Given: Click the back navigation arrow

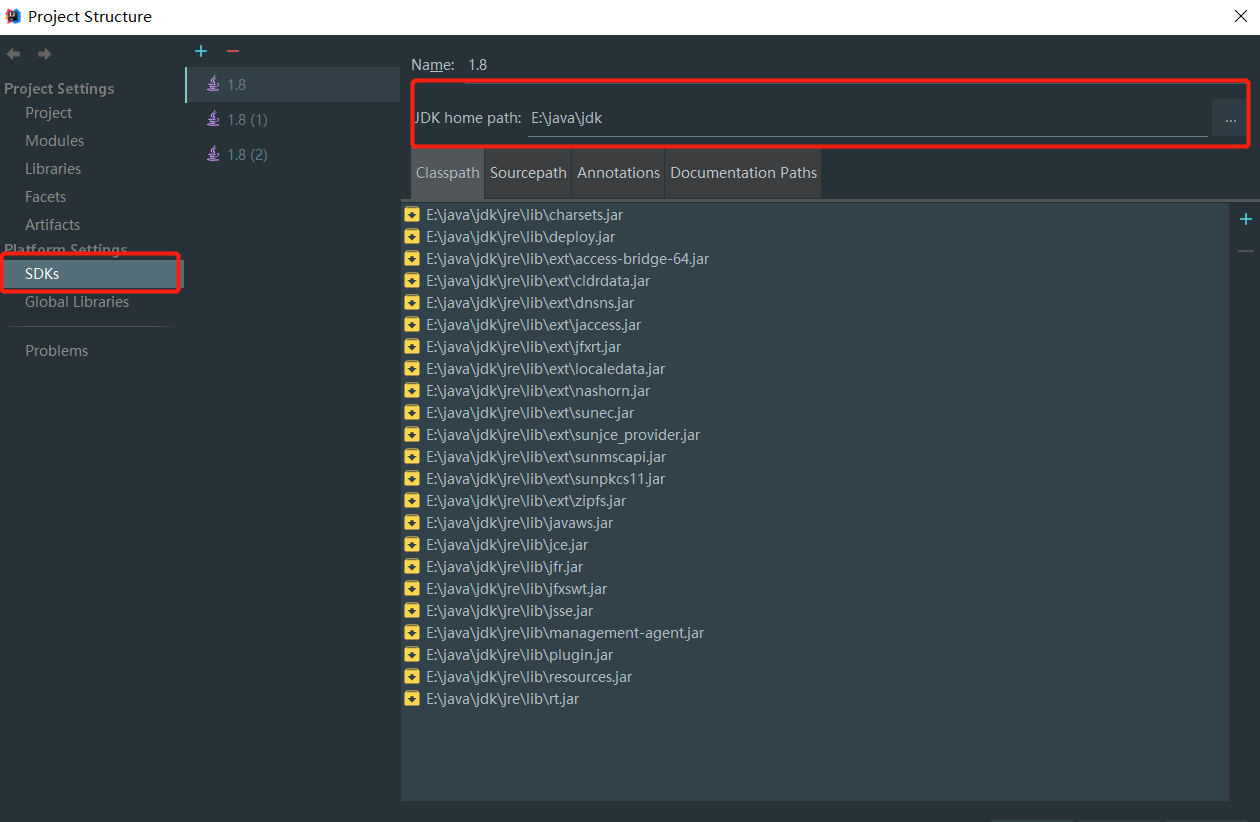Looking at the screenshot, I should 14,53.
